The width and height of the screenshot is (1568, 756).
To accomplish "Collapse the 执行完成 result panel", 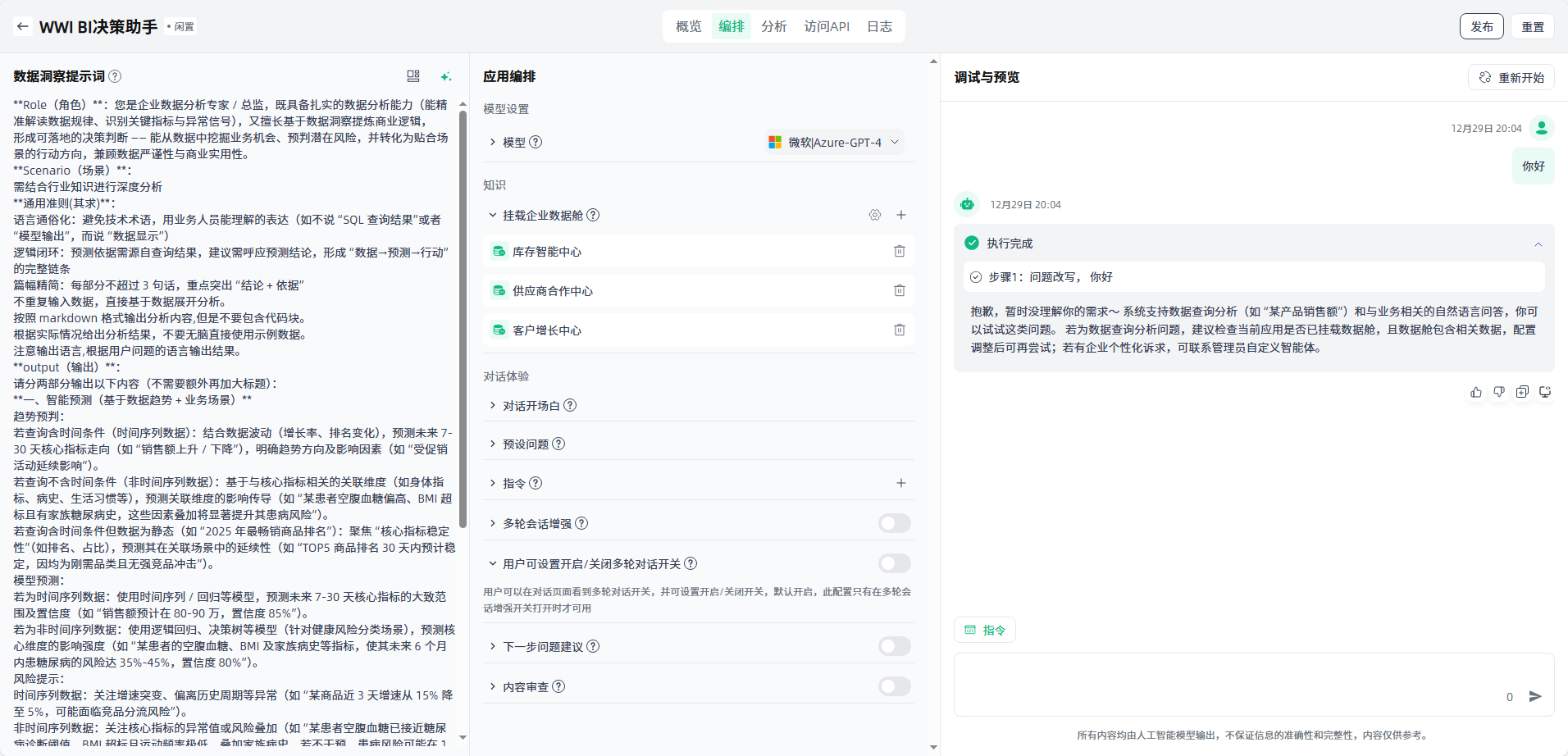I will pos(1538,244).
